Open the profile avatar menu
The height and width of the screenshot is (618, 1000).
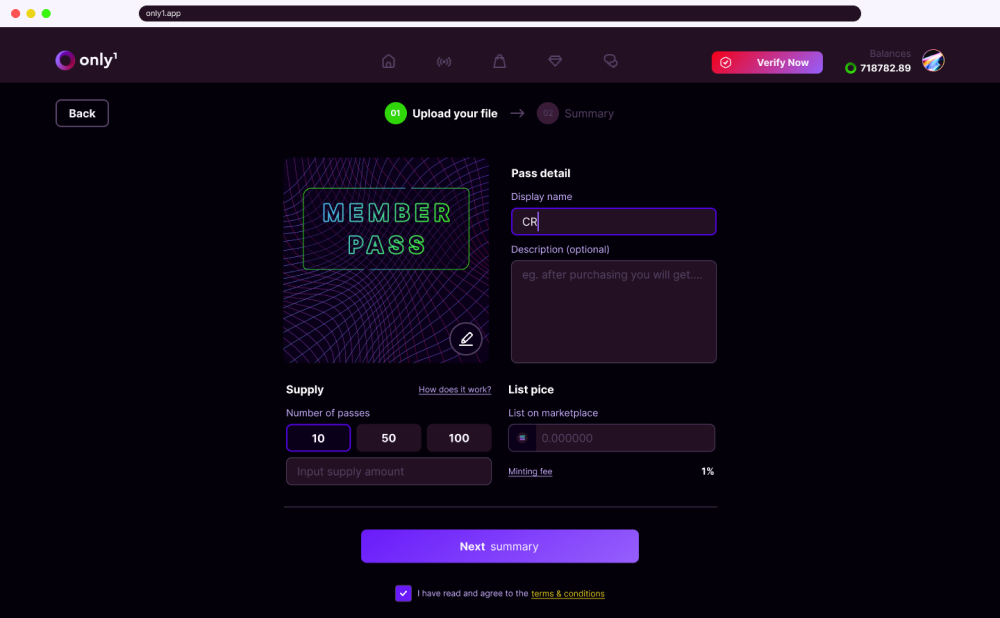[x=933, y=61]
